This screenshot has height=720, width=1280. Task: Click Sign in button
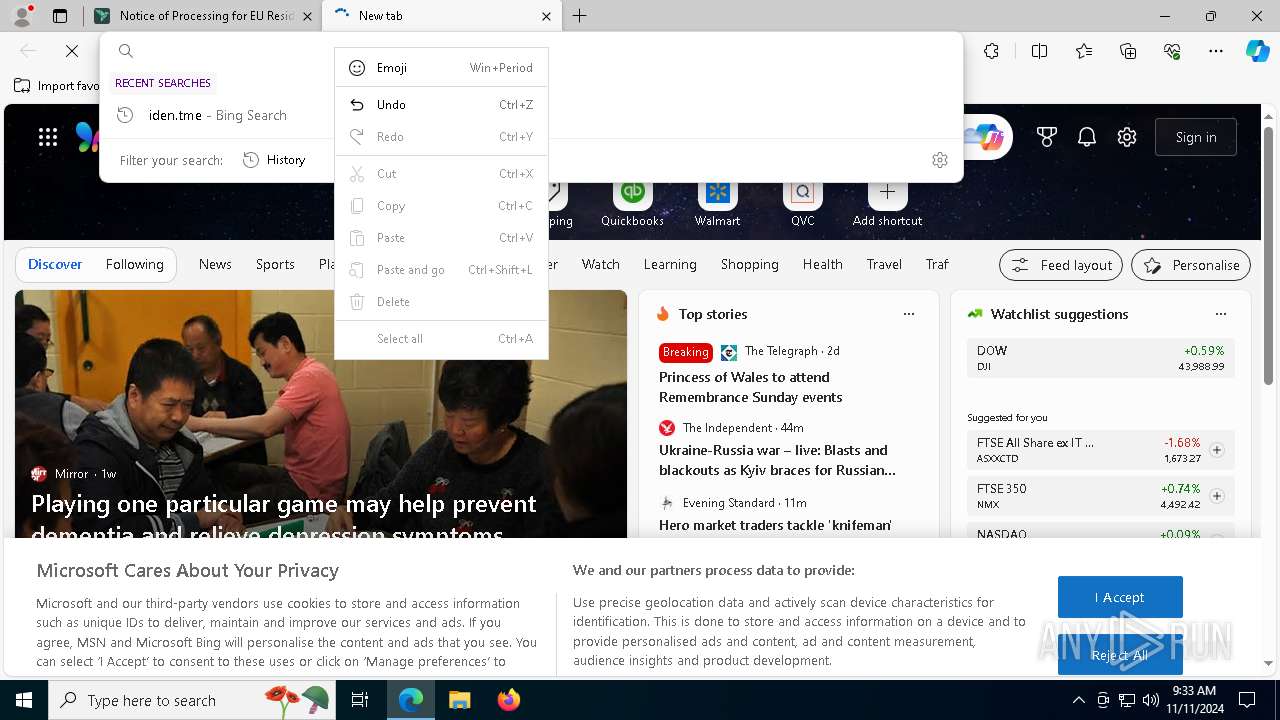point(1196,137)
